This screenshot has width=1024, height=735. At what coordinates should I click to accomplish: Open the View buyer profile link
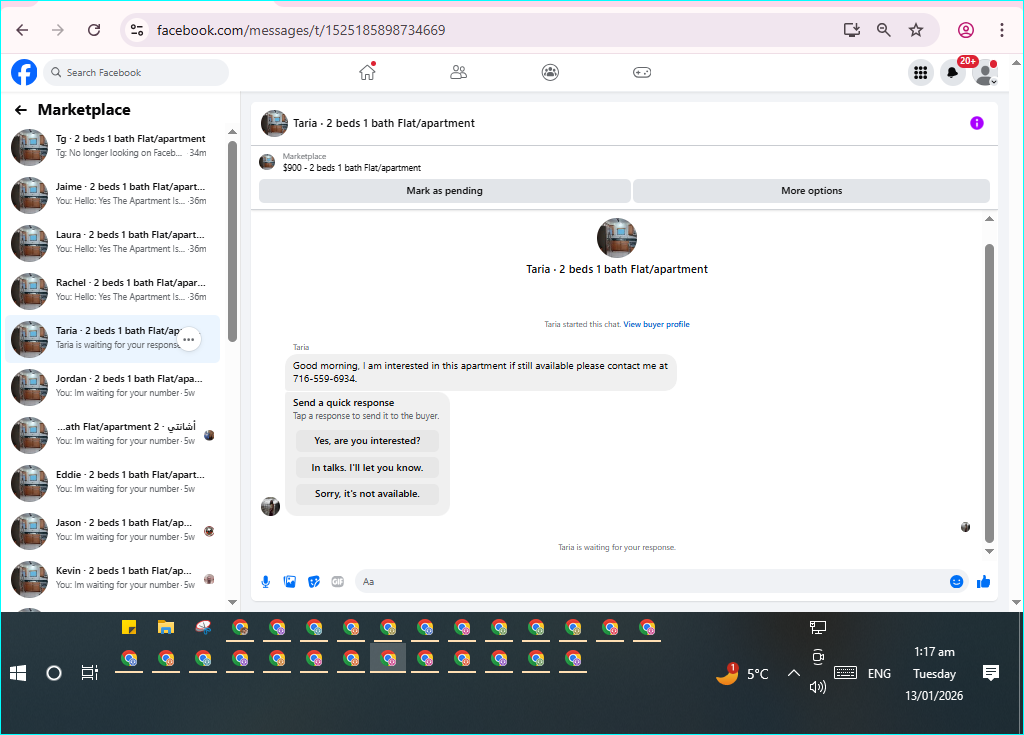point(656,324)
